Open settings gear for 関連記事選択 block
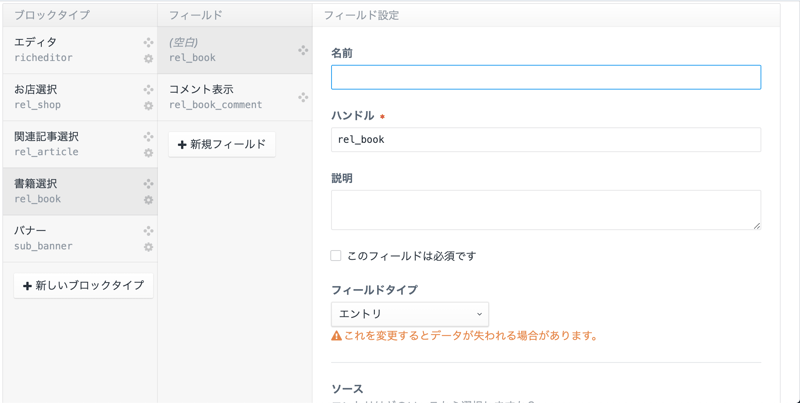The image size is (800, 403). pos(148,153)
